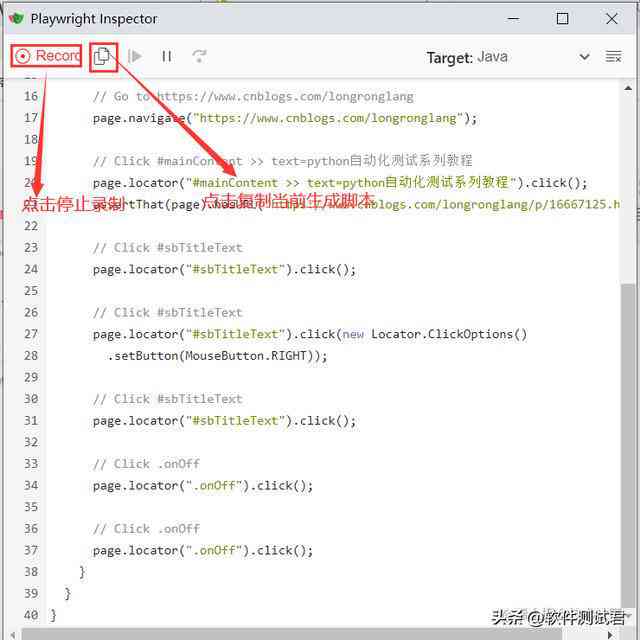Click the vertical scrollbar thumb
Image resolution: width=640 pixels, height=640 pixels.
[628, 445]
